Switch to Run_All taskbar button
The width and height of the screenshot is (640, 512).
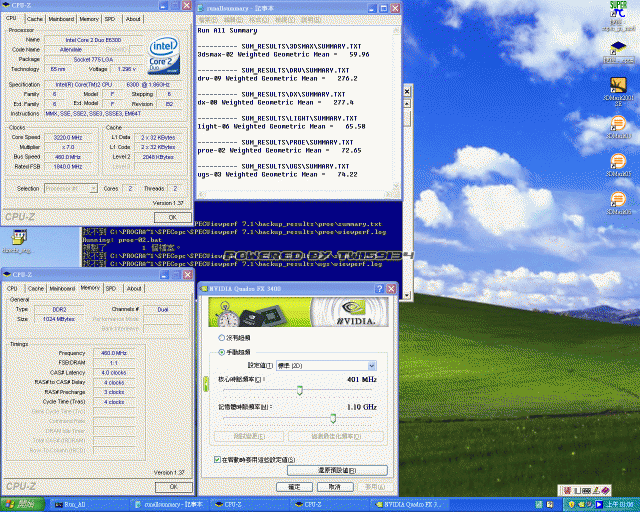(86, 505)
